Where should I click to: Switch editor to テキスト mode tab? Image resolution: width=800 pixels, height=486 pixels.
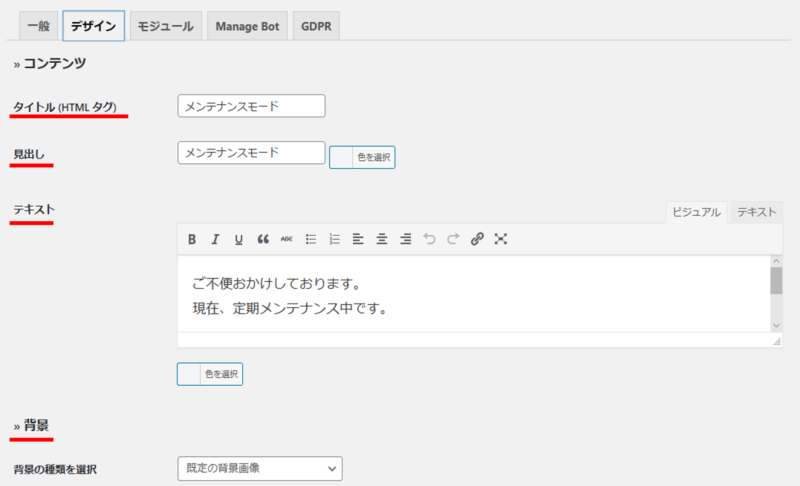click(757, 212)
